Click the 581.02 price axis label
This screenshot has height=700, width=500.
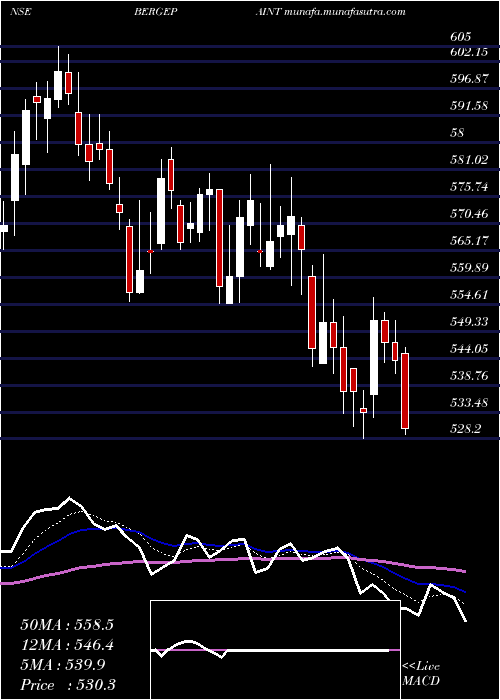469,160
